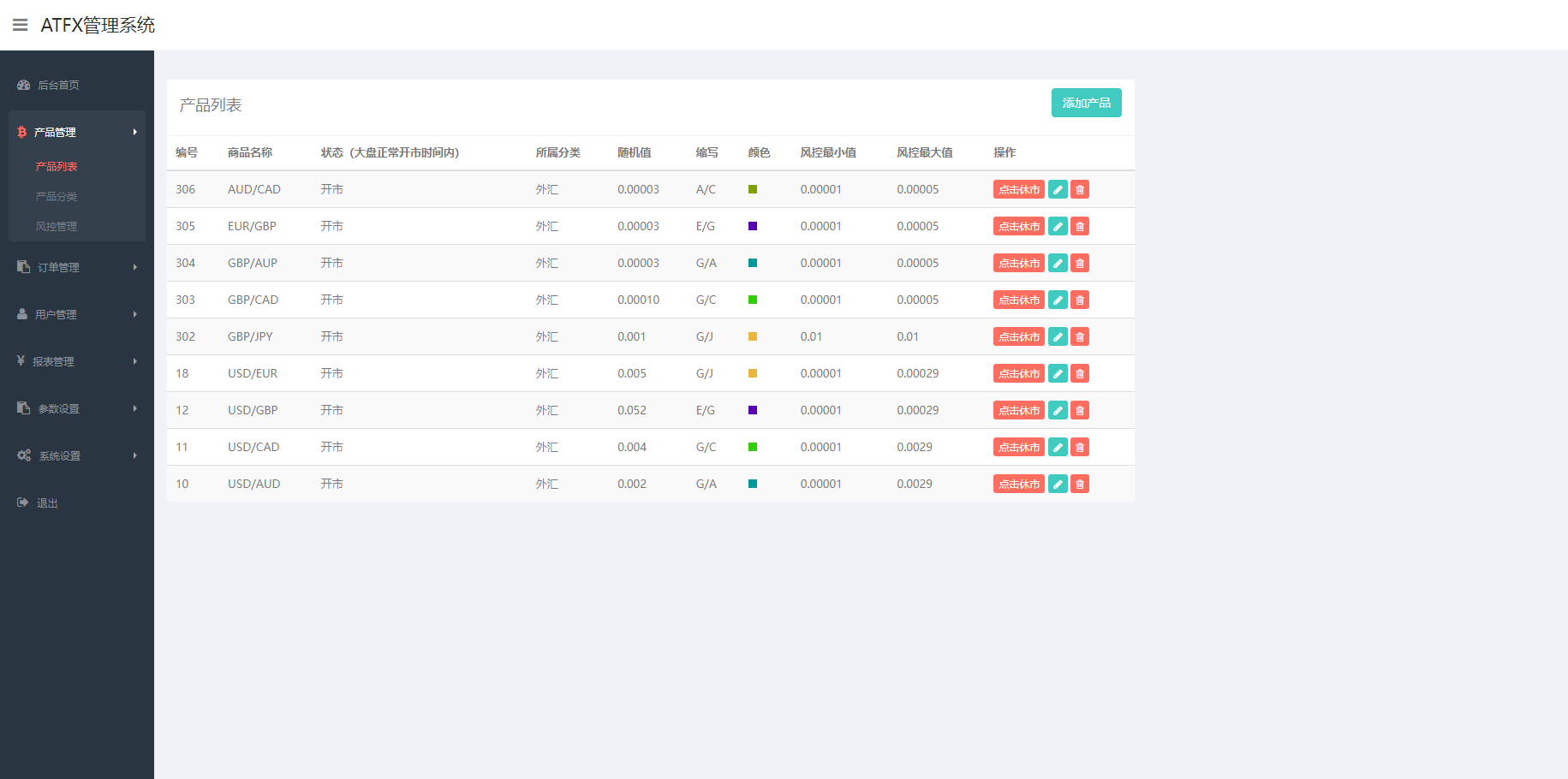Toggle market closed for GBP/AUP row
This screenshot has width=1568, height=779.
pos(1018,263)
